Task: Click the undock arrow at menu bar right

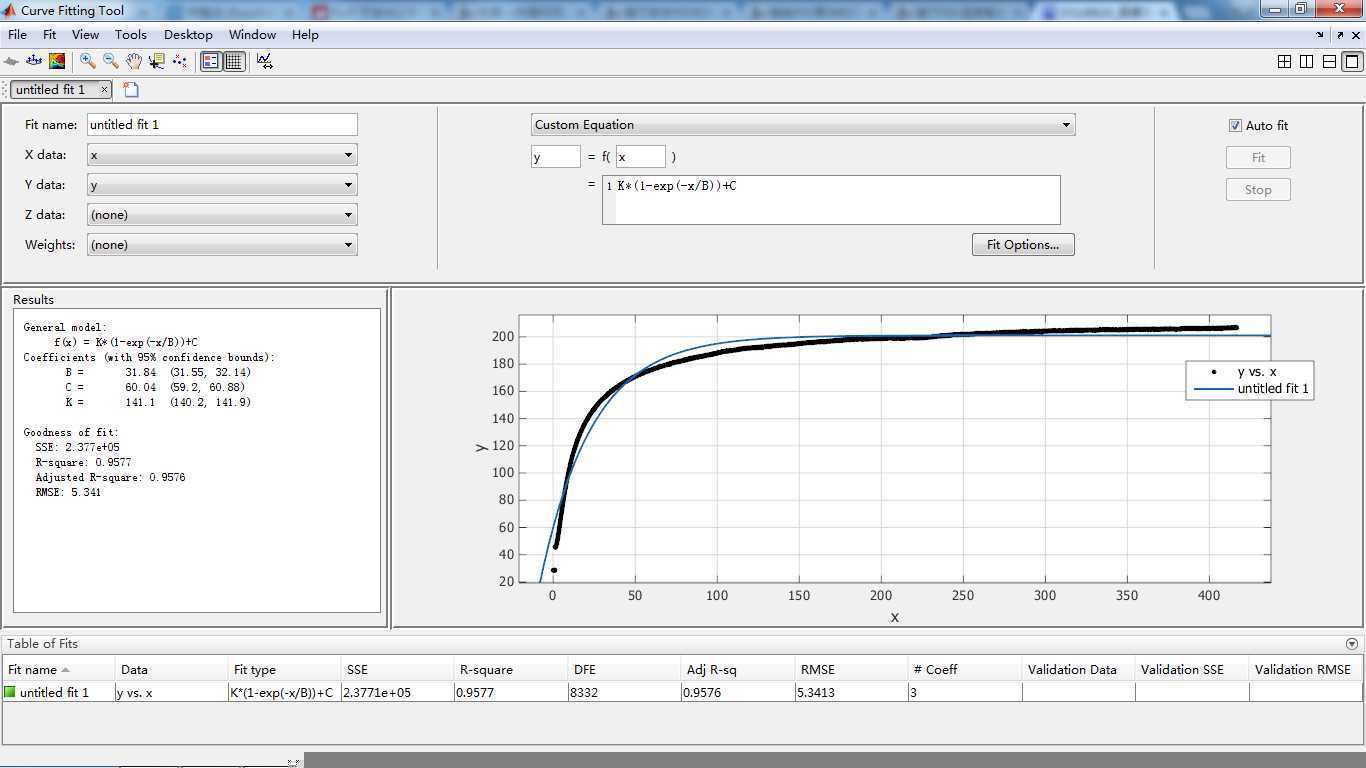Action: [1340, 35]
